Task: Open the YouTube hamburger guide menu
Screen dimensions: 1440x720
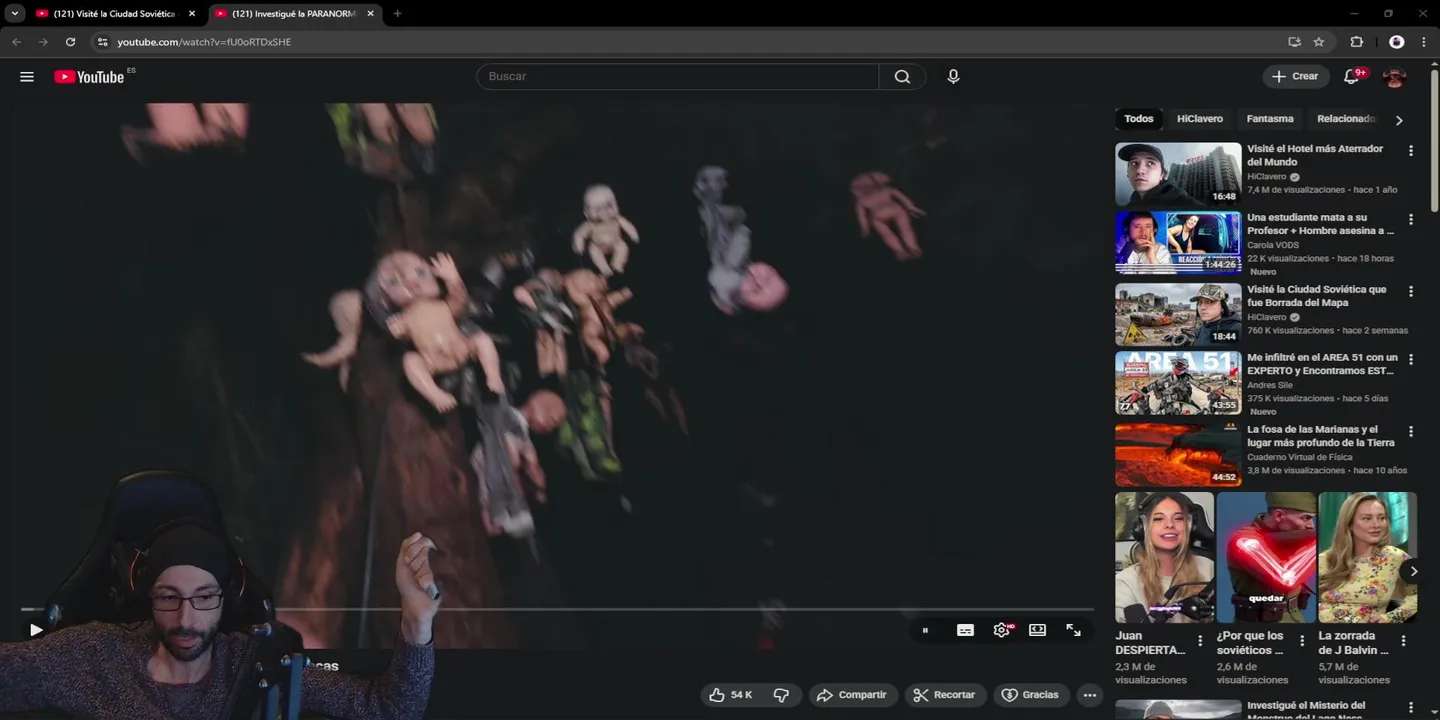Action: tap(27, 77)
